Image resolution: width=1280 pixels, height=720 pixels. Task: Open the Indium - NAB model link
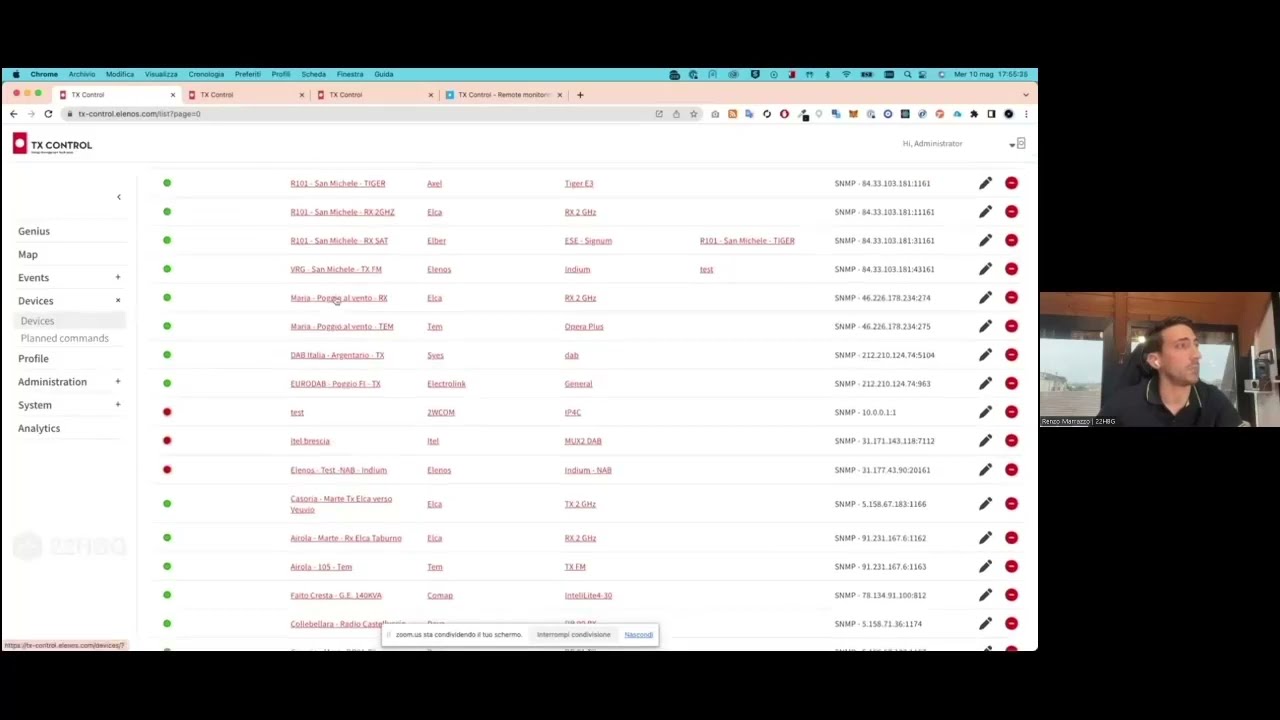(x=588, y=470)
